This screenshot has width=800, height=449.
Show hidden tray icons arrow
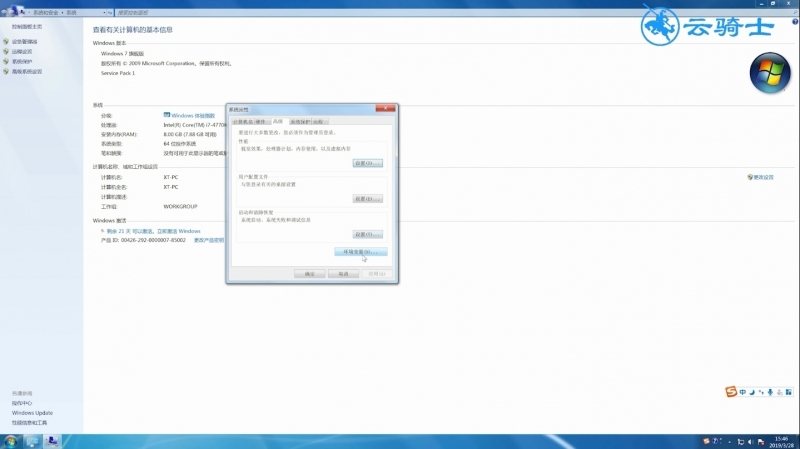730,442
